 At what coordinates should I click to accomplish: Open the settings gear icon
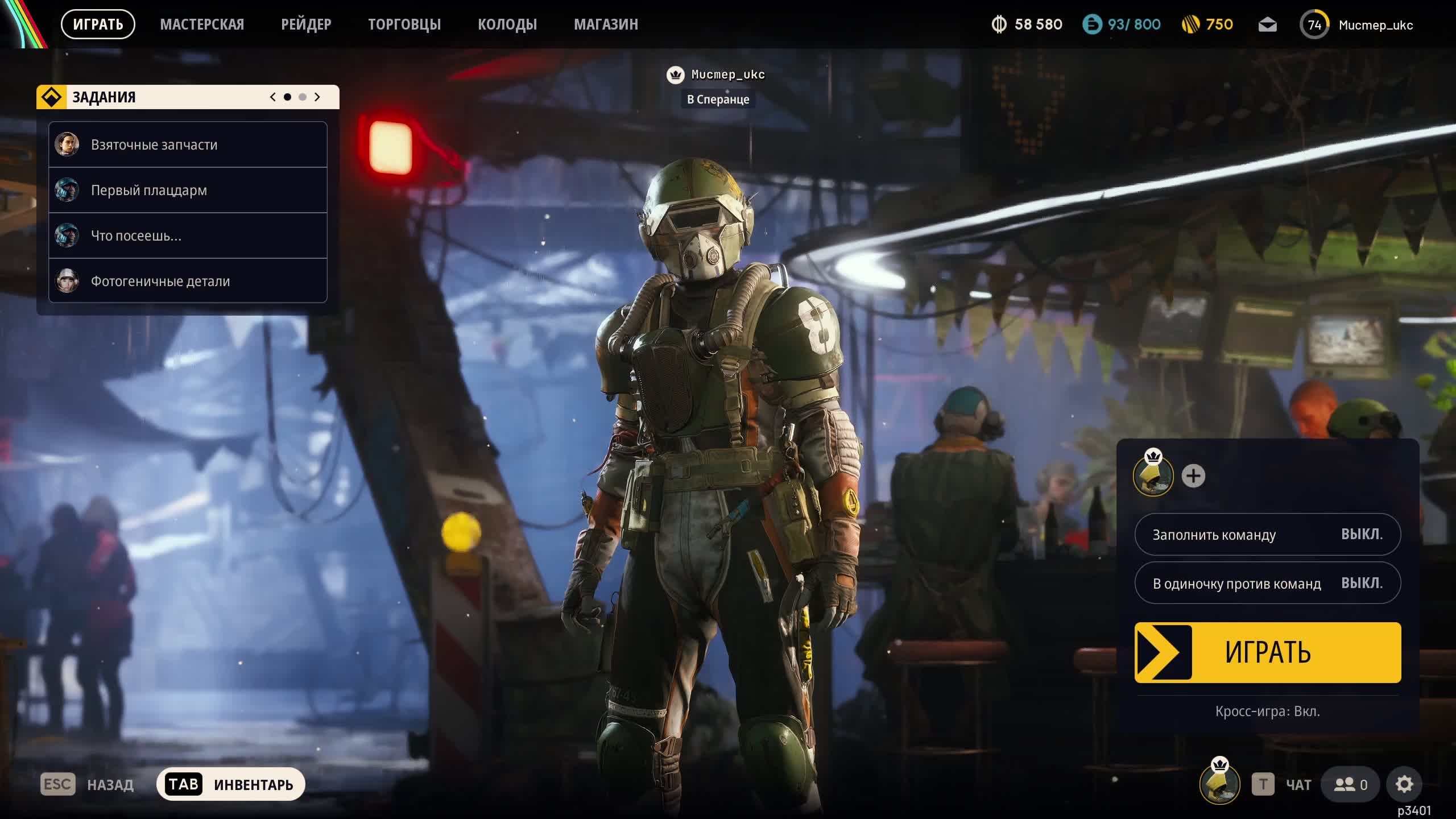pyautogui.click(x=1404, y=784)
